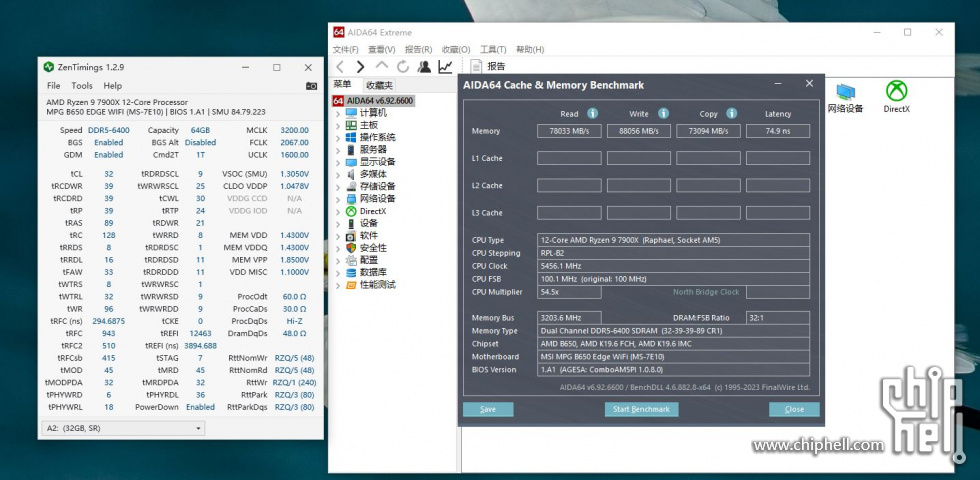Minimize the Cache & Memory Benchmark dialog
Screen dimensions: 980x480
click(x=778, y=84)
